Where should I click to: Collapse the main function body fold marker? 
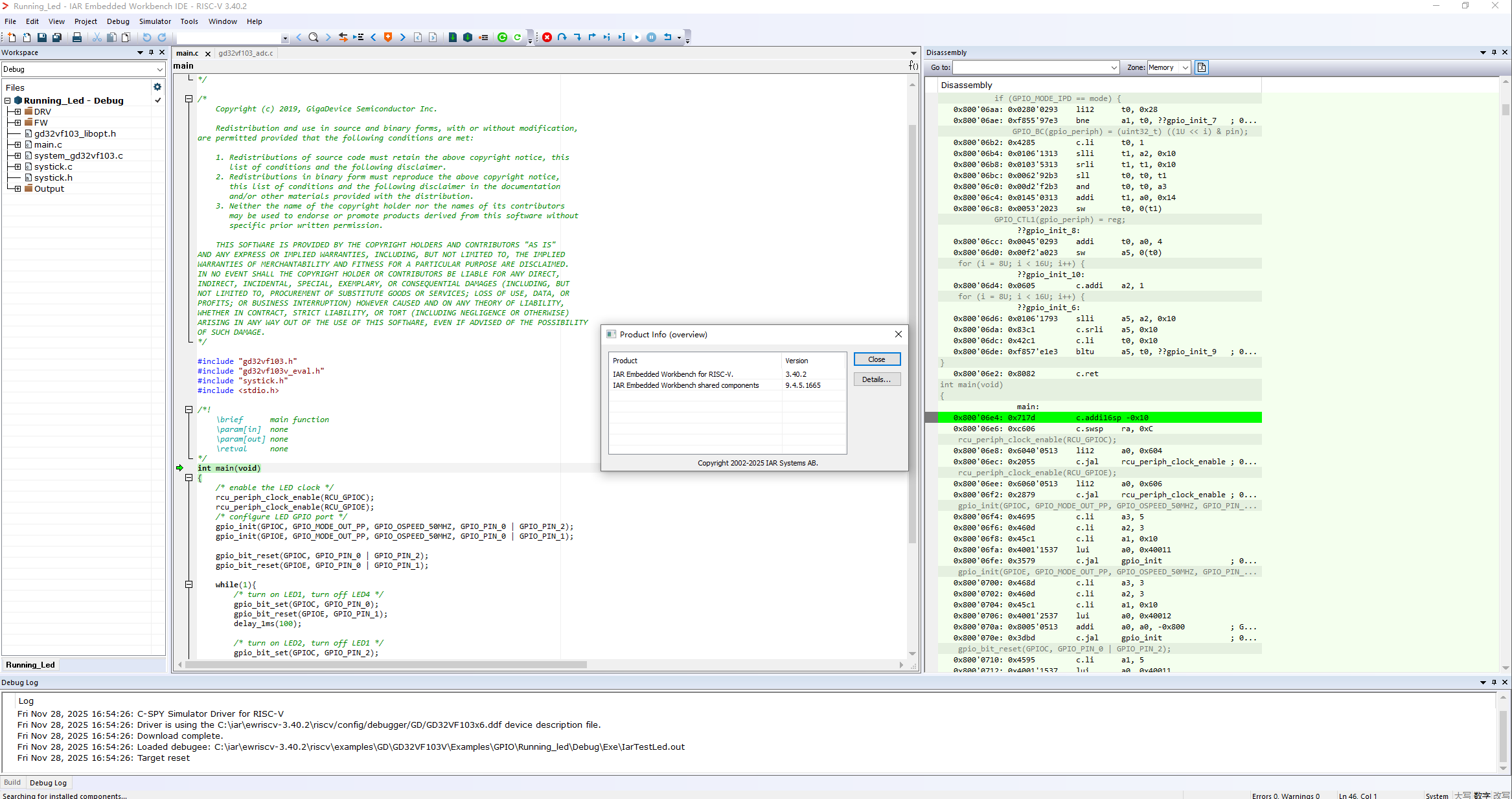coord(189,478)
